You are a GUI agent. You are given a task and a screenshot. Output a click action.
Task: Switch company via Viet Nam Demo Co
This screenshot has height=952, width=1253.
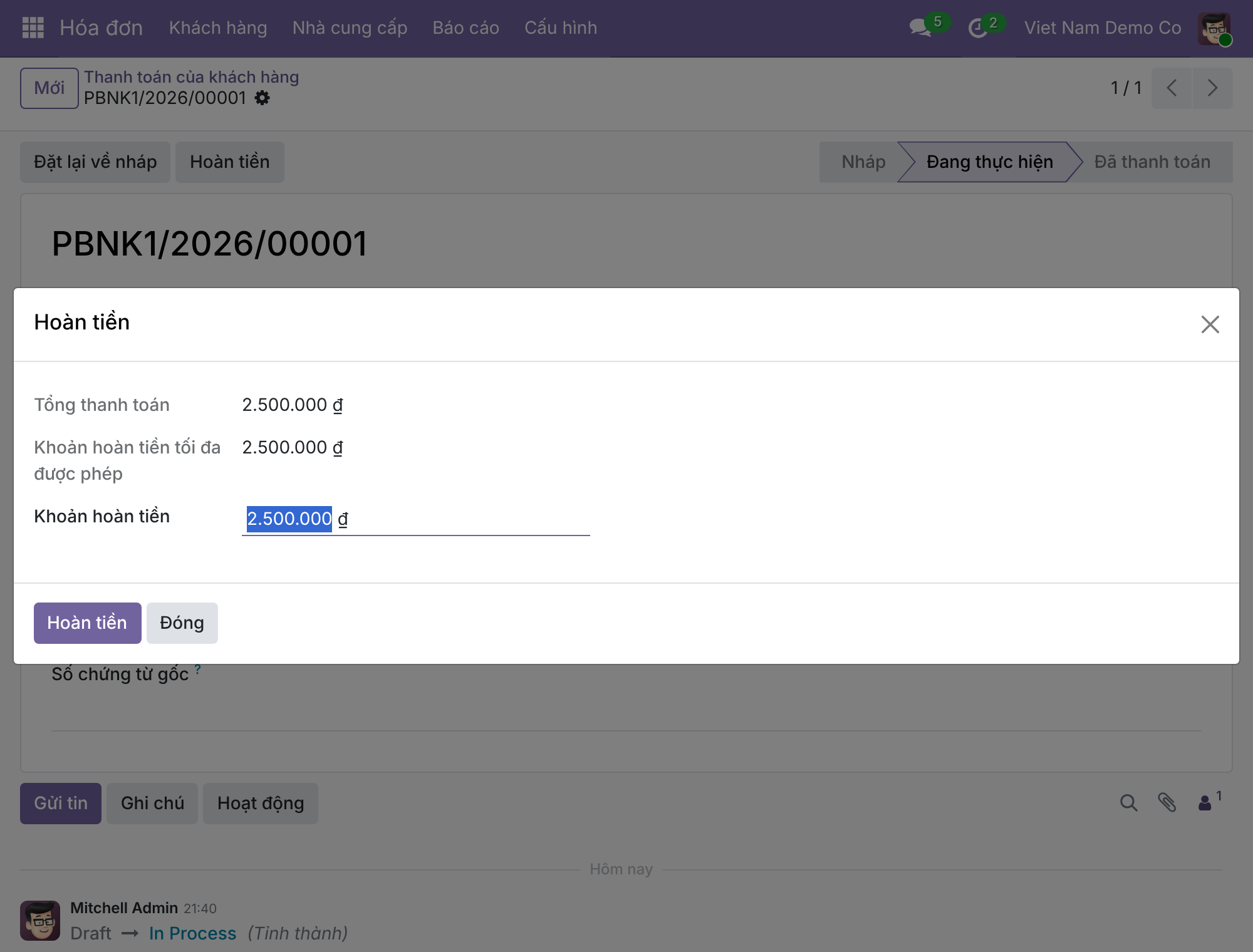(1103, 28)
